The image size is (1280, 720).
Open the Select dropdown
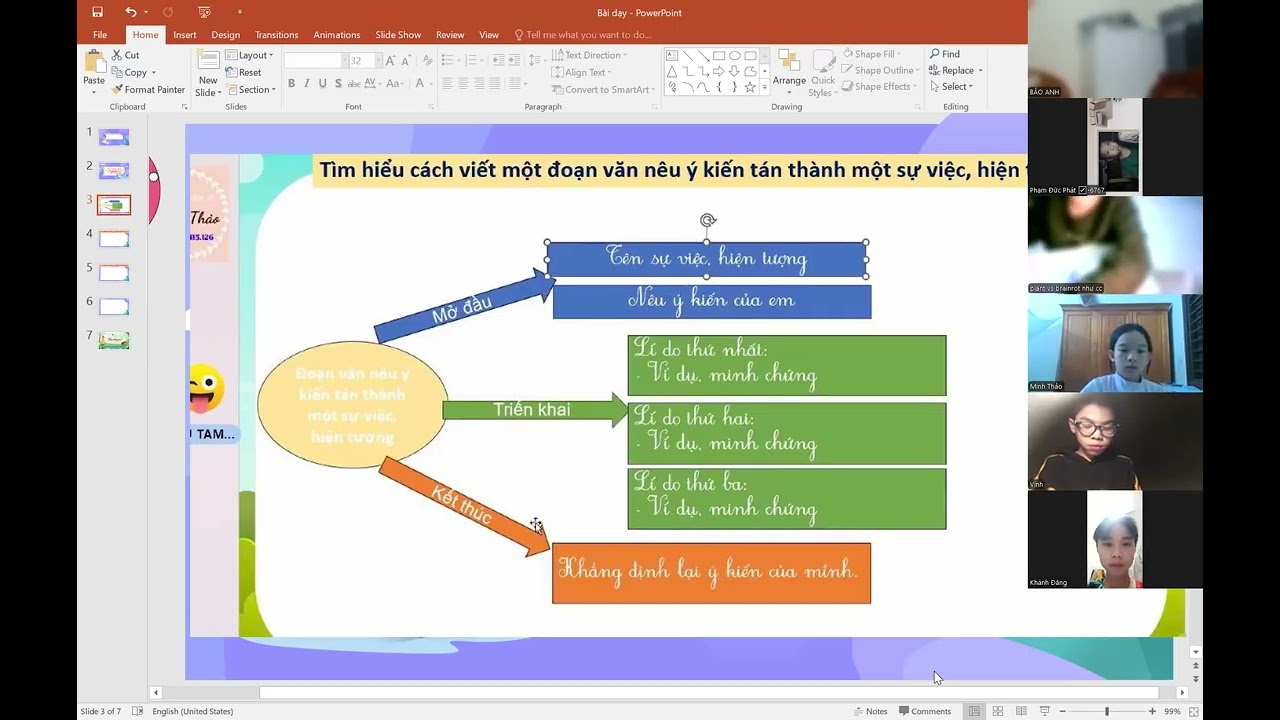pos(950,86)
